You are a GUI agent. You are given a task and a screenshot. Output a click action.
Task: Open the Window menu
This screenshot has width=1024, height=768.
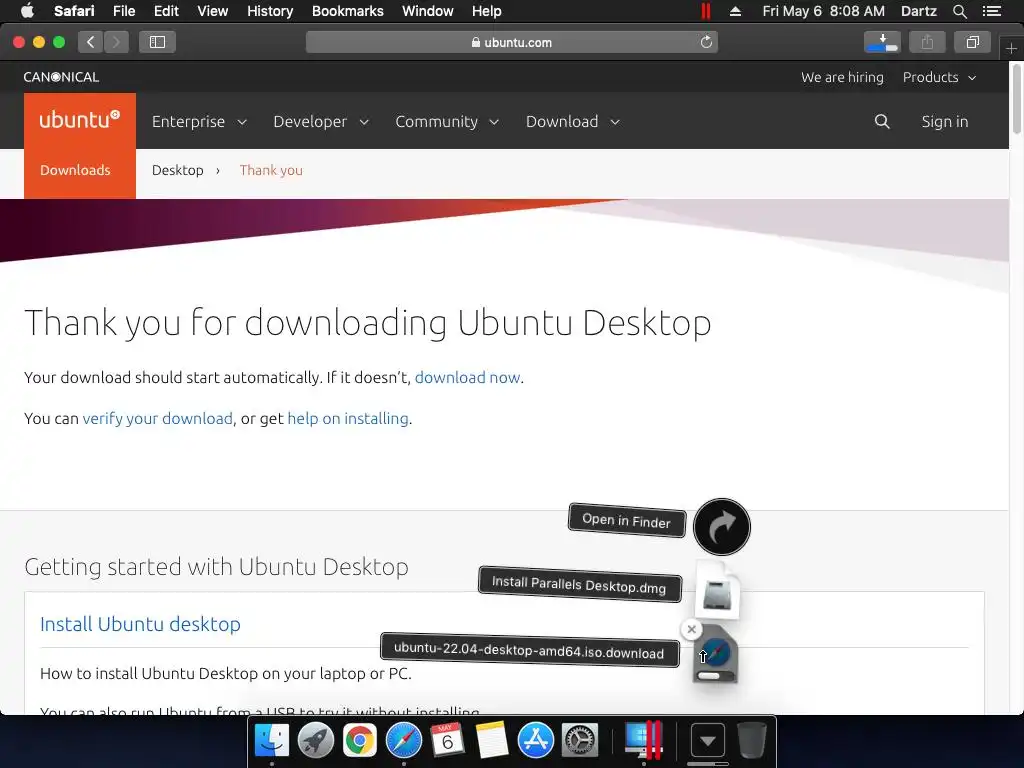point(427,11)
